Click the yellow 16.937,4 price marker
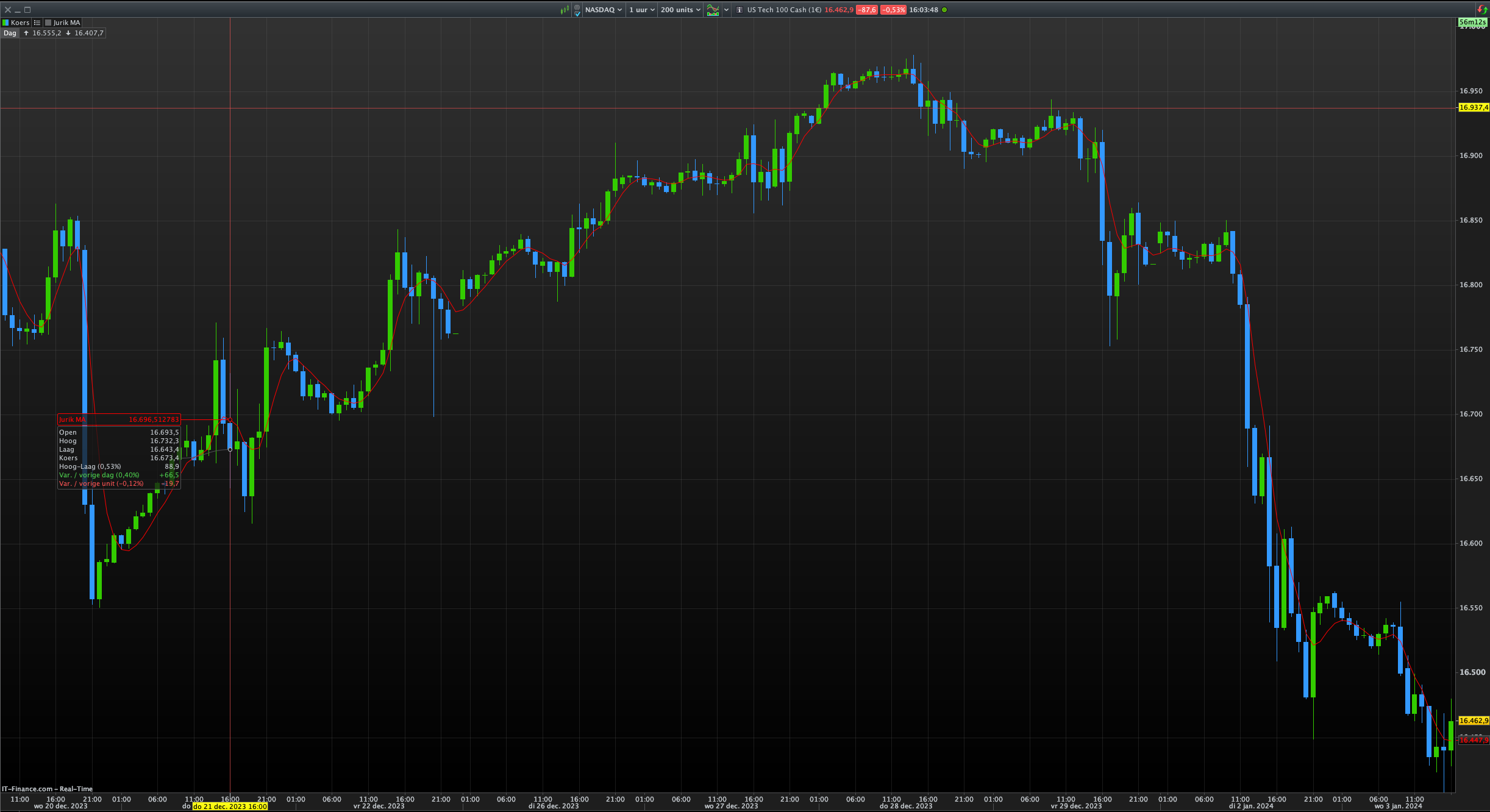1490x812 pixels. (1473, 107)
